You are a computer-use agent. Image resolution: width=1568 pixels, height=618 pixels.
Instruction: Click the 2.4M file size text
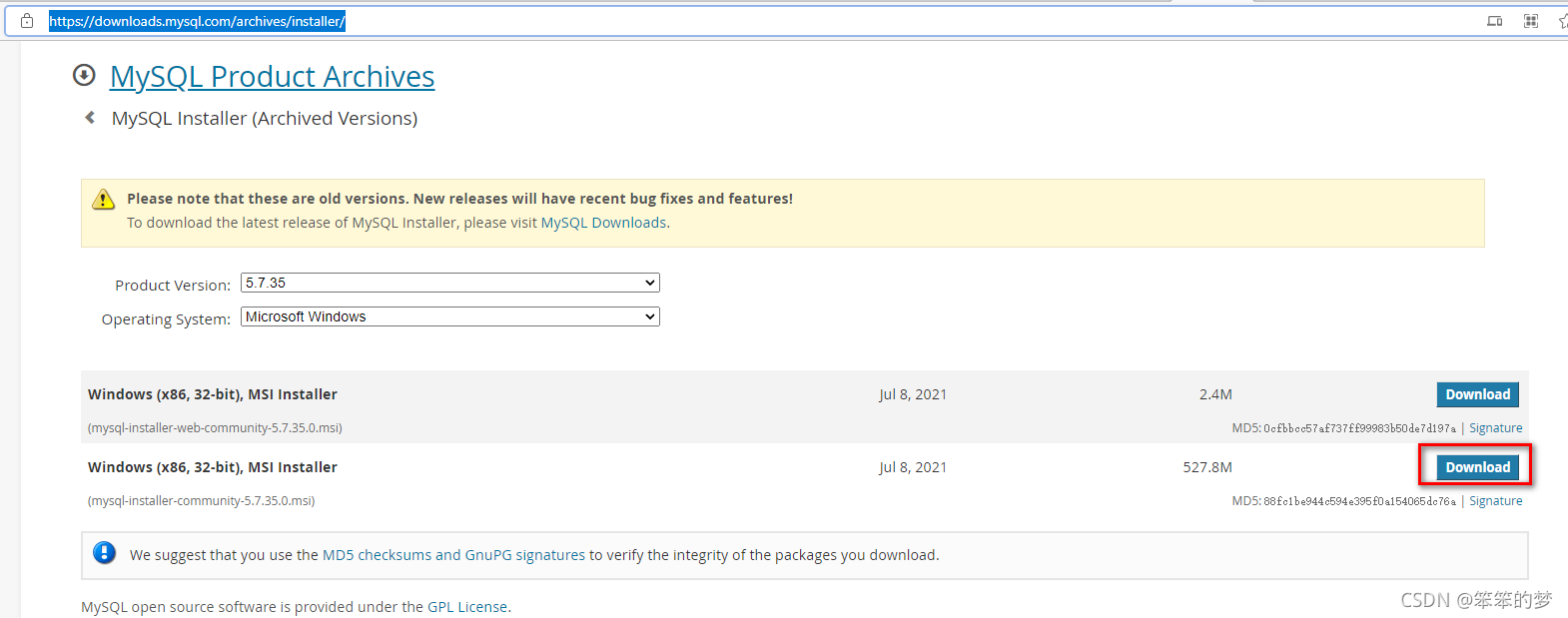pos(1215,394)
